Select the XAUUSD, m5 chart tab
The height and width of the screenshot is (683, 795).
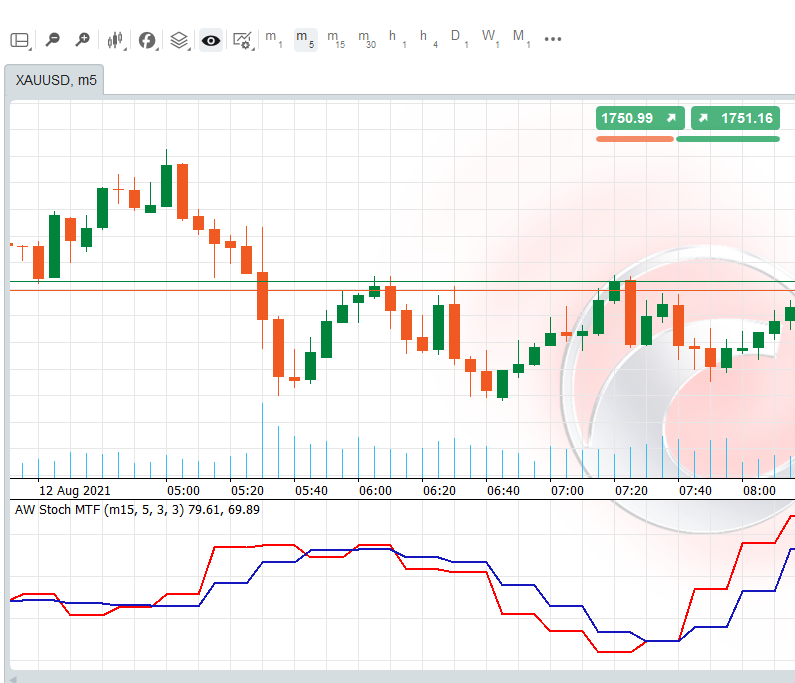click(x=55, y=80)
